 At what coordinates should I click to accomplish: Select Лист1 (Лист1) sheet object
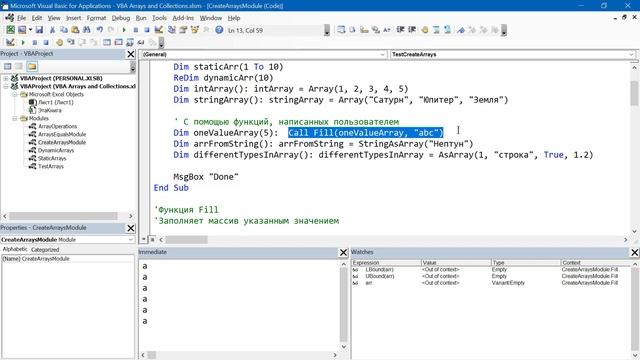click(56, 102)
